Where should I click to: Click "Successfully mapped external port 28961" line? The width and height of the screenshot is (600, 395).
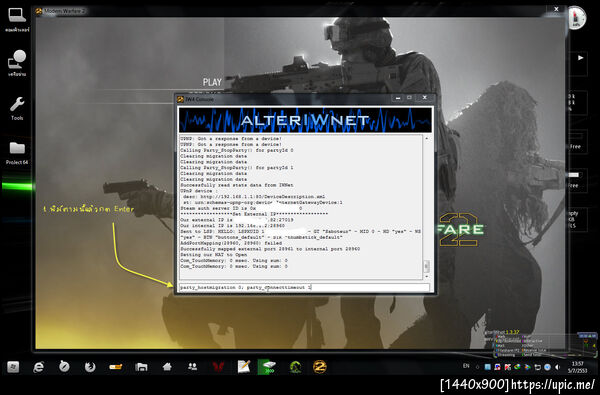pyautogui.click(x=270, y=249)
